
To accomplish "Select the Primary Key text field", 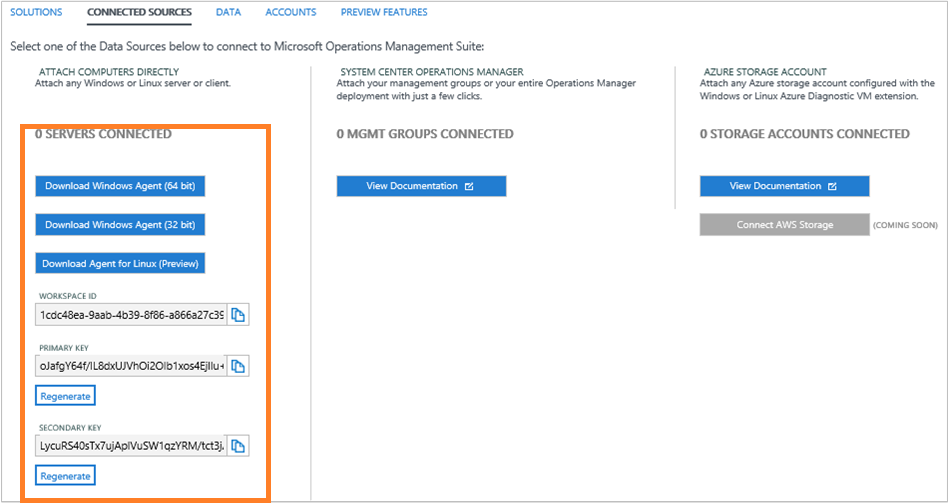I will click(x=131, y=367).
